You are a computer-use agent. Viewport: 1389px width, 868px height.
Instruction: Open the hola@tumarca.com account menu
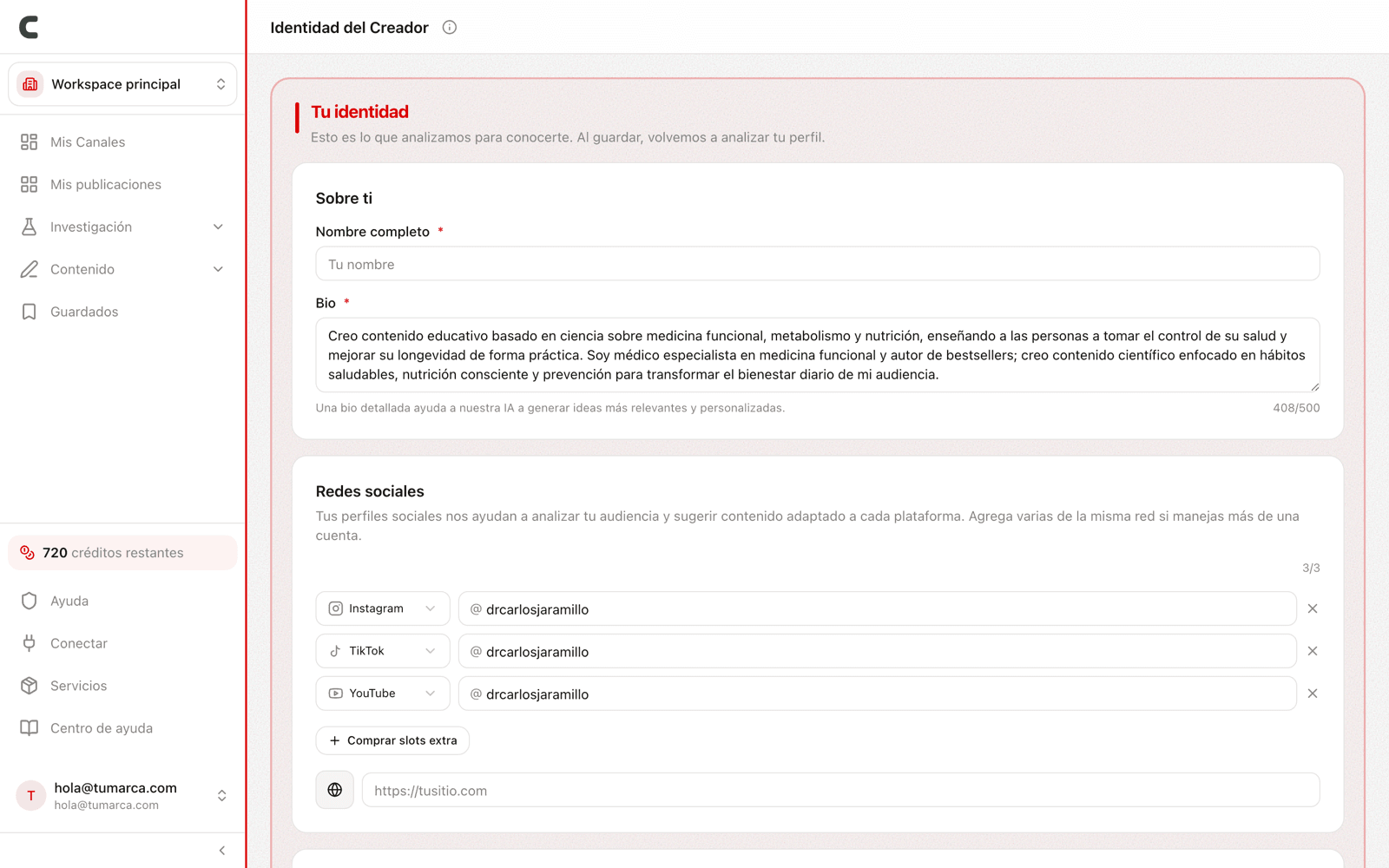[x=122, y=795]
